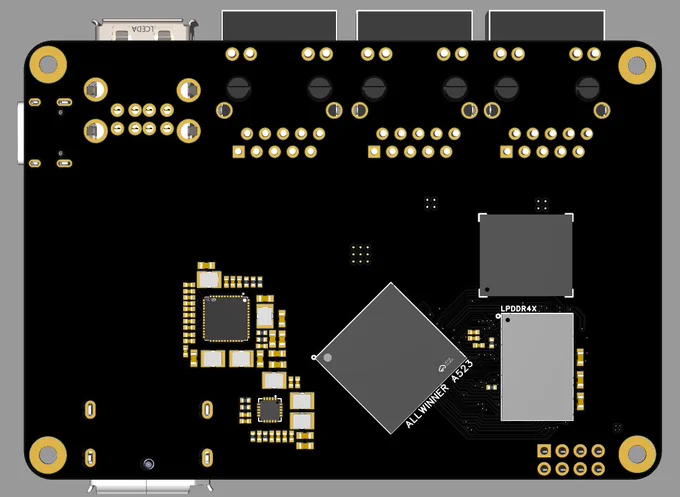Select the square pad under the right Ethernet port
The width and height of the screenshot is (680, 497).
pyautogui.click(x=506, y=152)
